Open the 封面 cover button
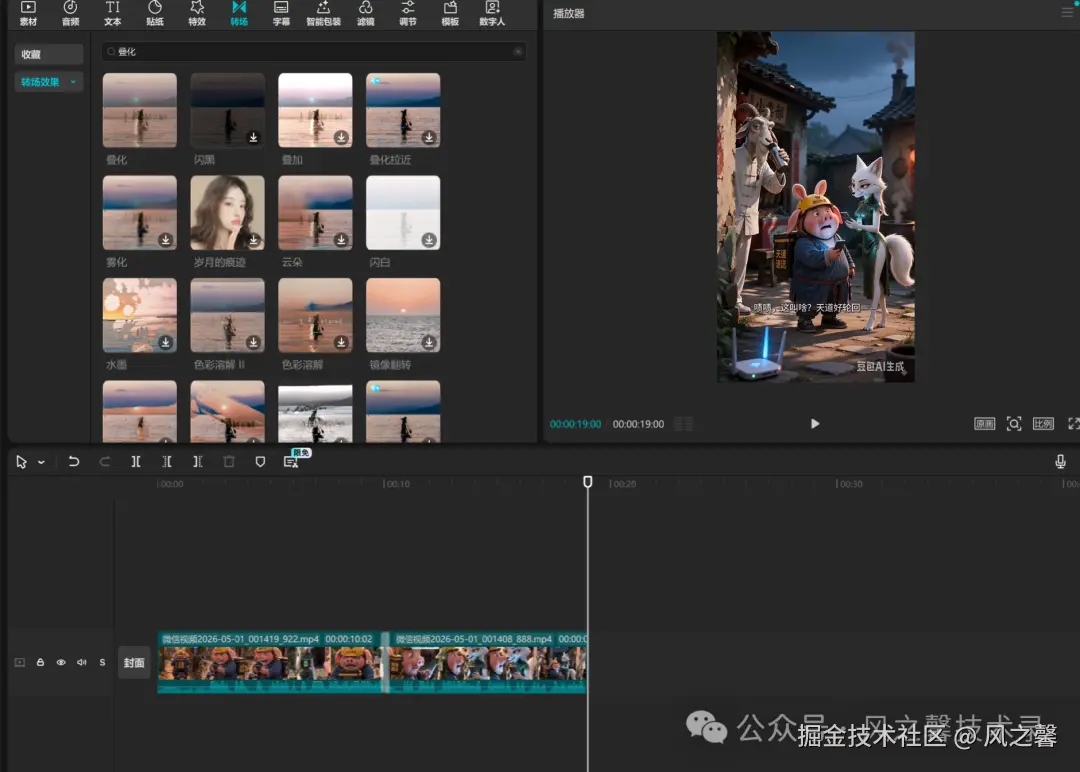 pos(134,663)
